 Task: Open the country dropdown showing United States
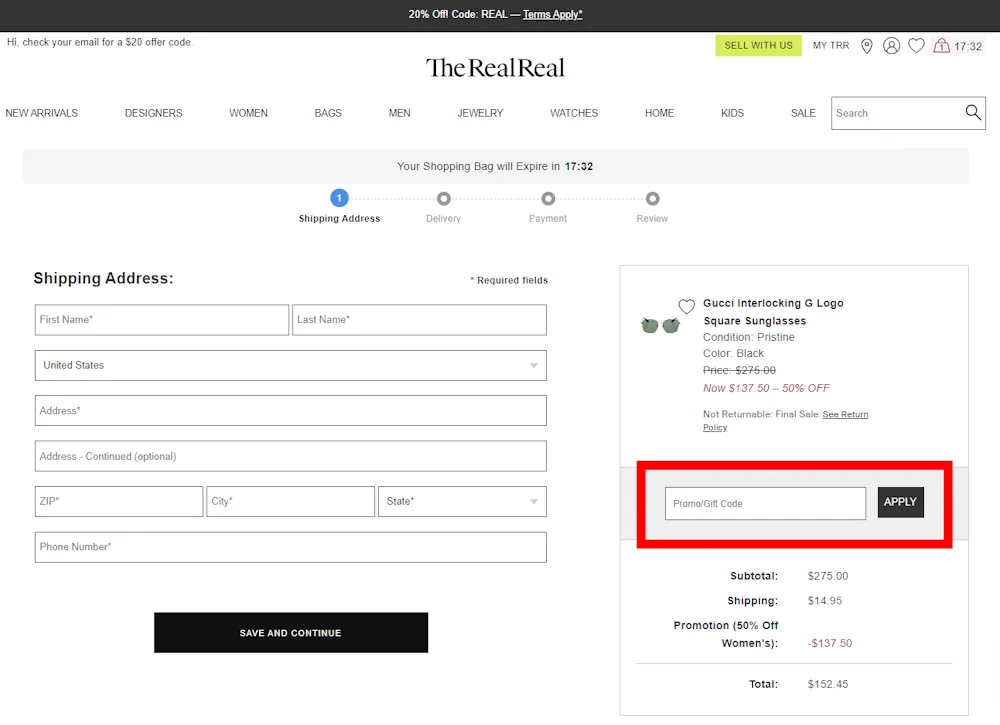(290, 365)
